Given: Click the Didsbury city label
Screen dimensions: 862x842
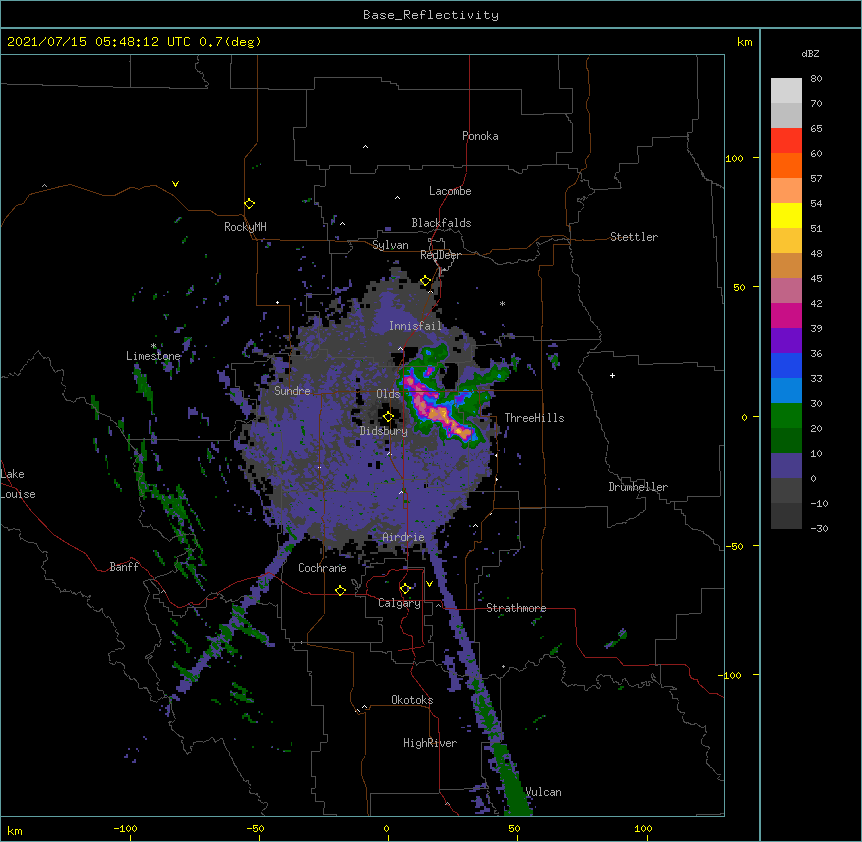Looking at the screenshot, I should [383, 431].
